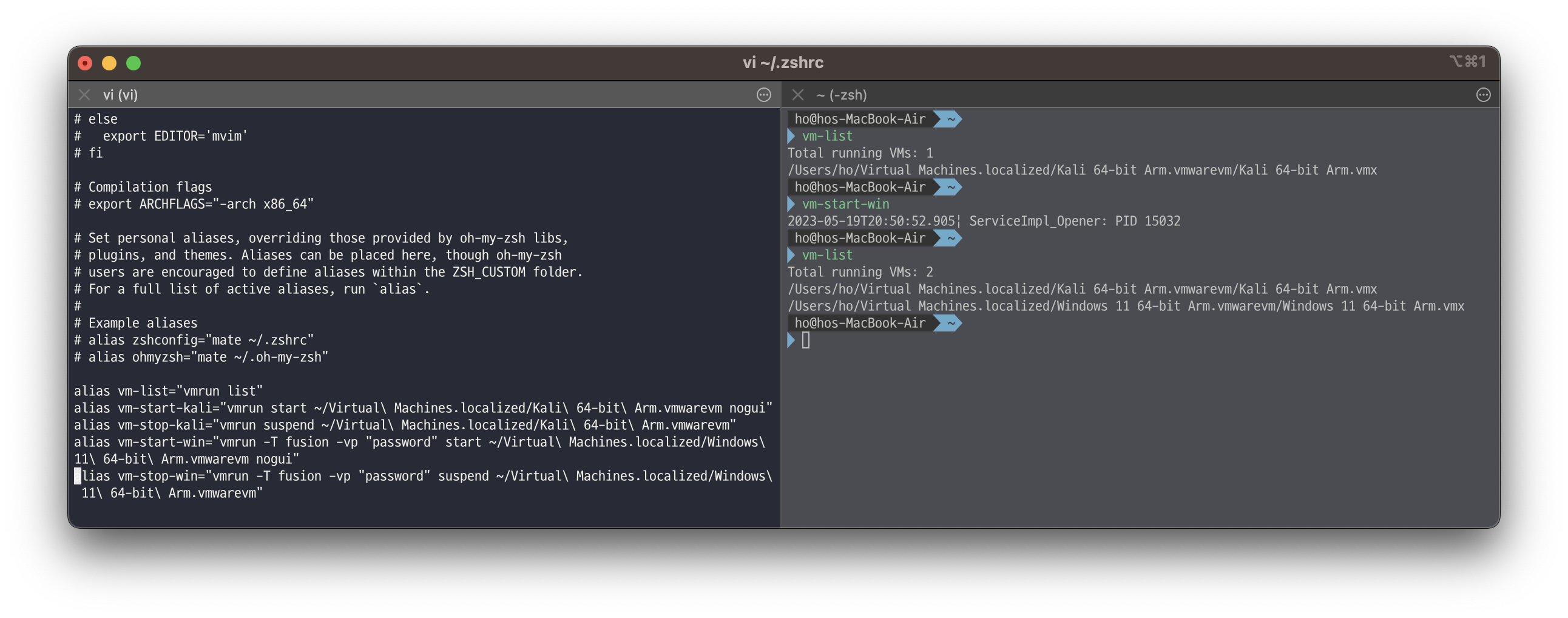This screenshot has height=618, width=1568.
Task: Click 'Total running VMs: 2' output
Action: (x=860, y=272)
